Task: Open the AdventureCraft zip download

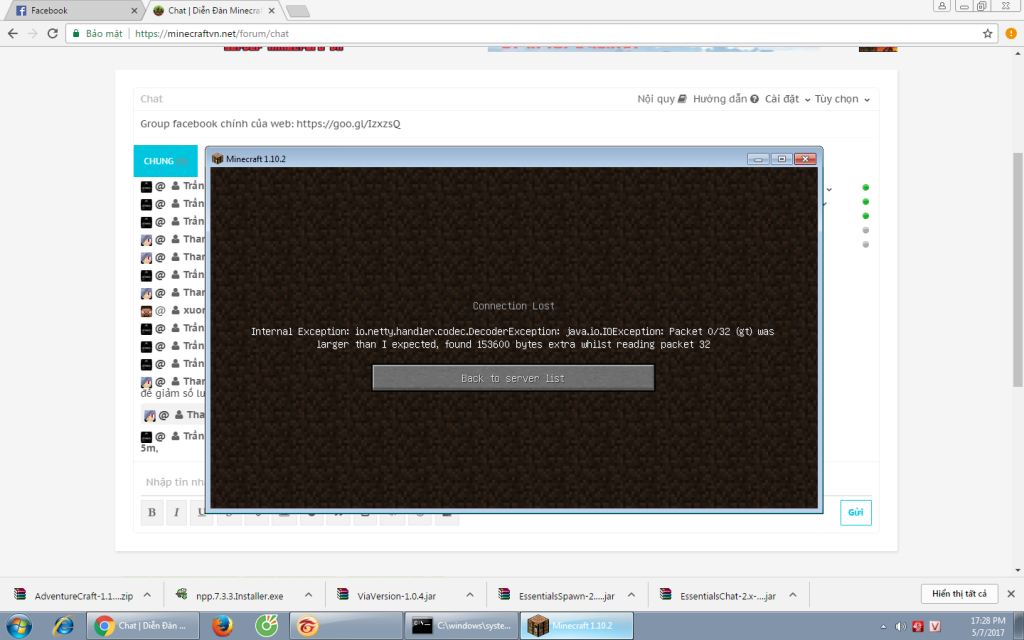Action: click(x=74, y=596)
